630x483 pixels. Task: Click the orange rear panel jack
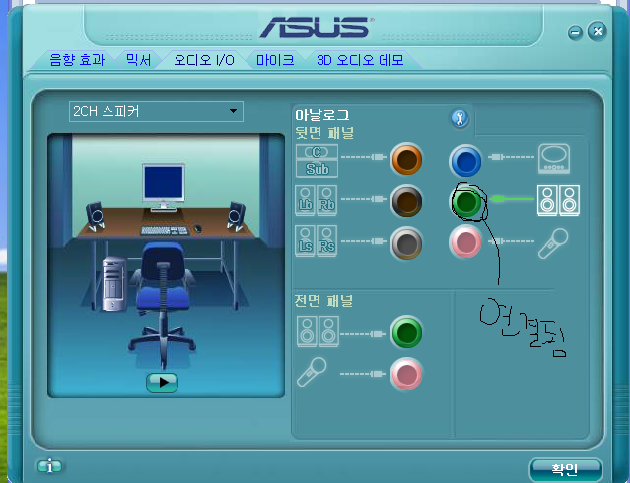[406, 159]
